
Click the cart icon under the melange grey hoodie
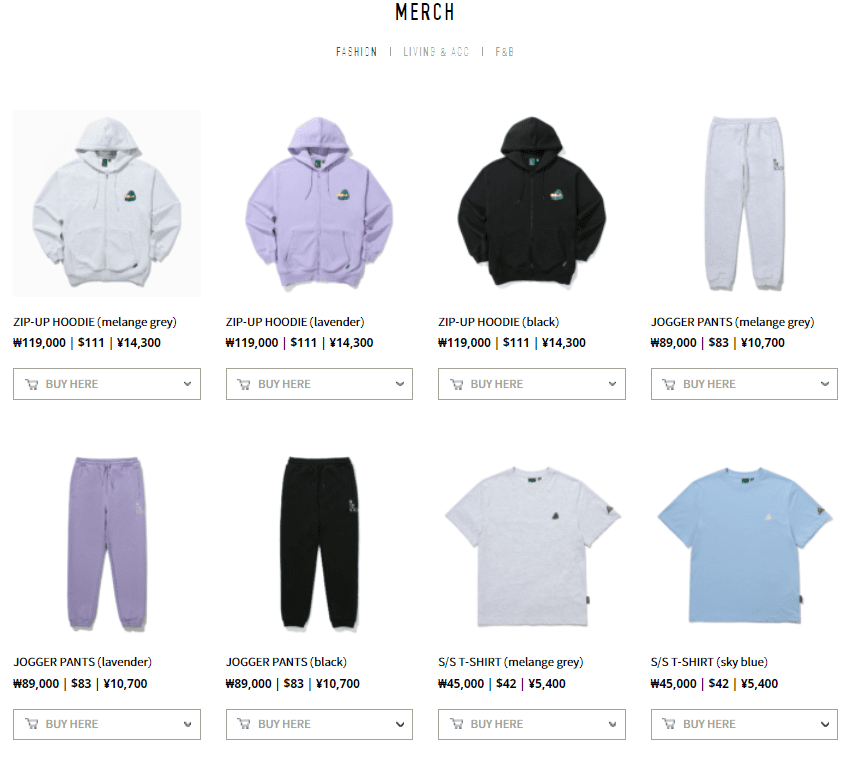[32, 384]
